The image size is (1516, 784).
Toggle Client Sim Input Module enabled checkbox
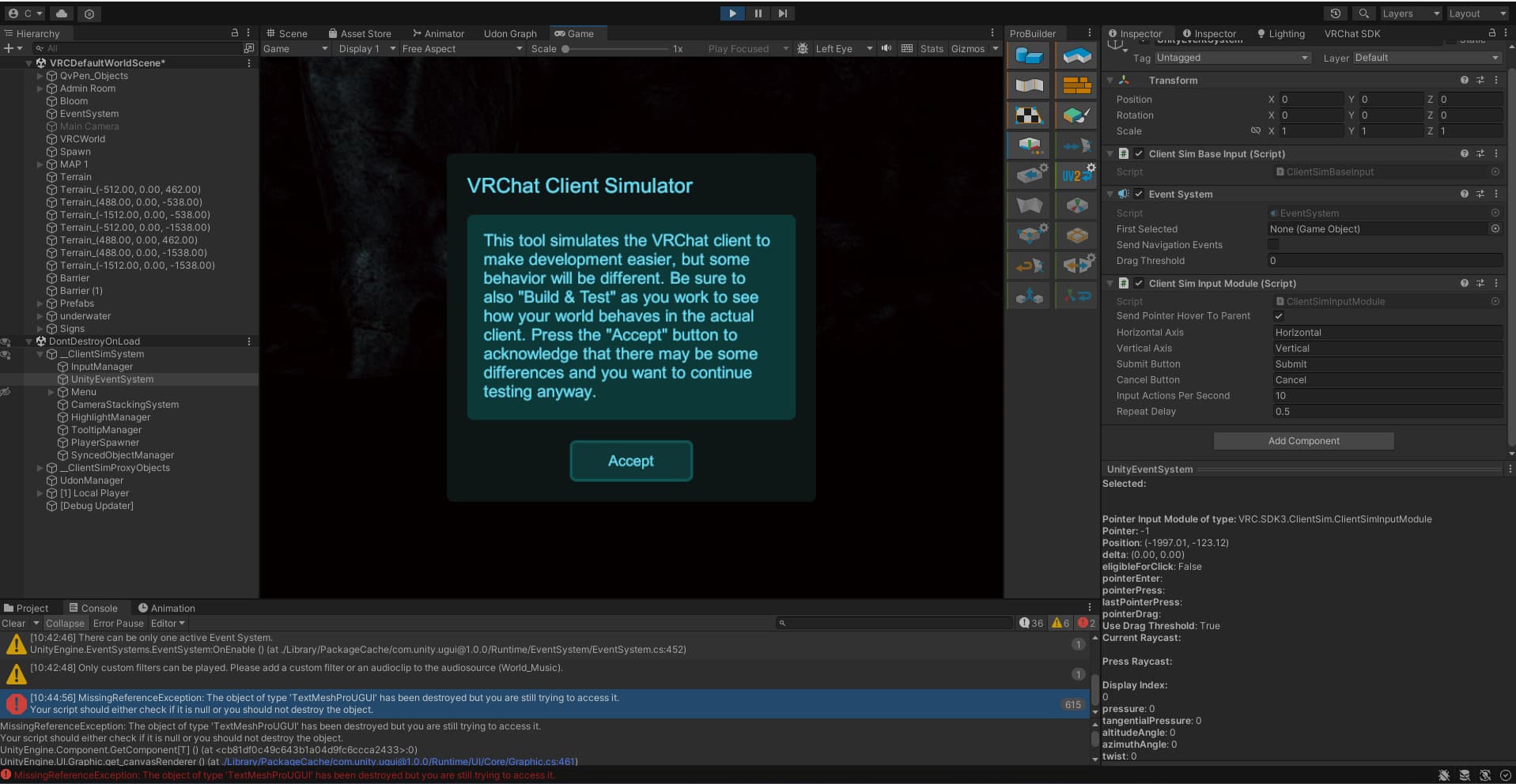tap(1139, 284)
